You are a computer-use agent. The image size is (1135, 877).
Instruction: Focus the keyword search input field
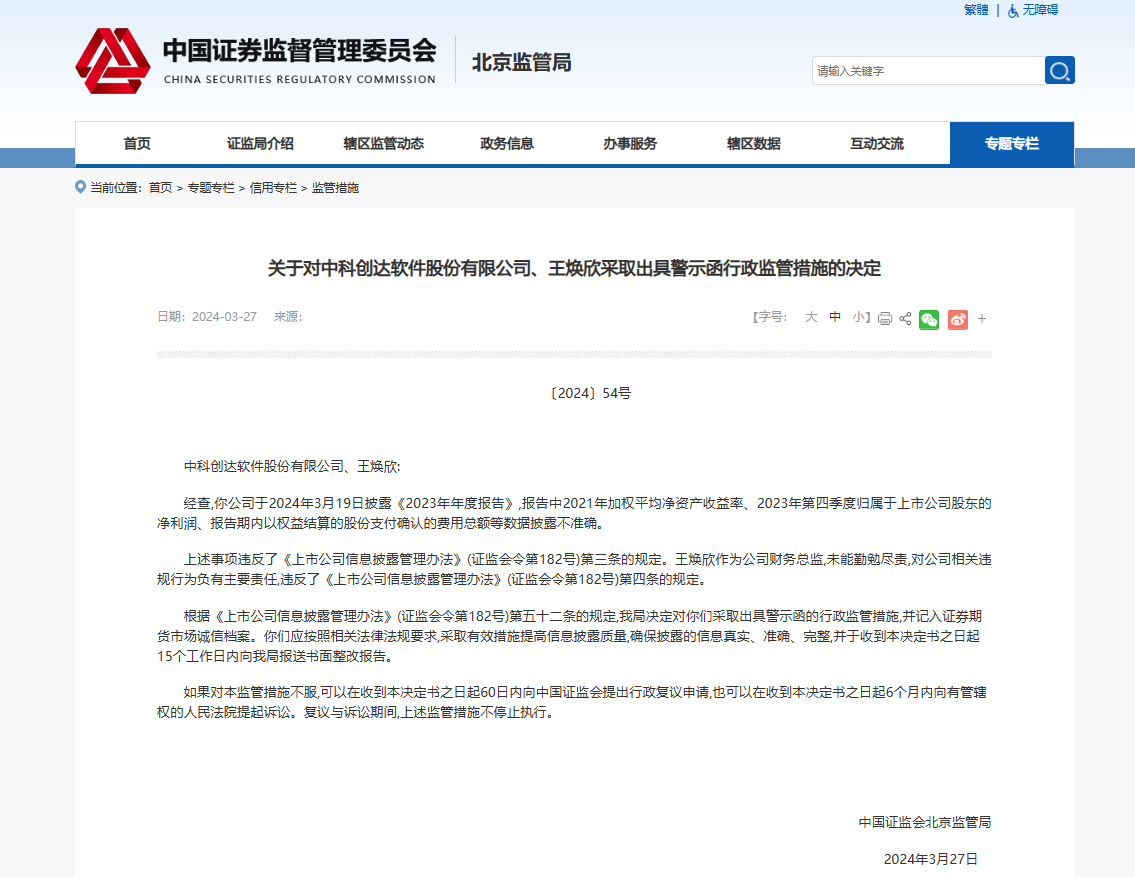(x=929, y=70)
